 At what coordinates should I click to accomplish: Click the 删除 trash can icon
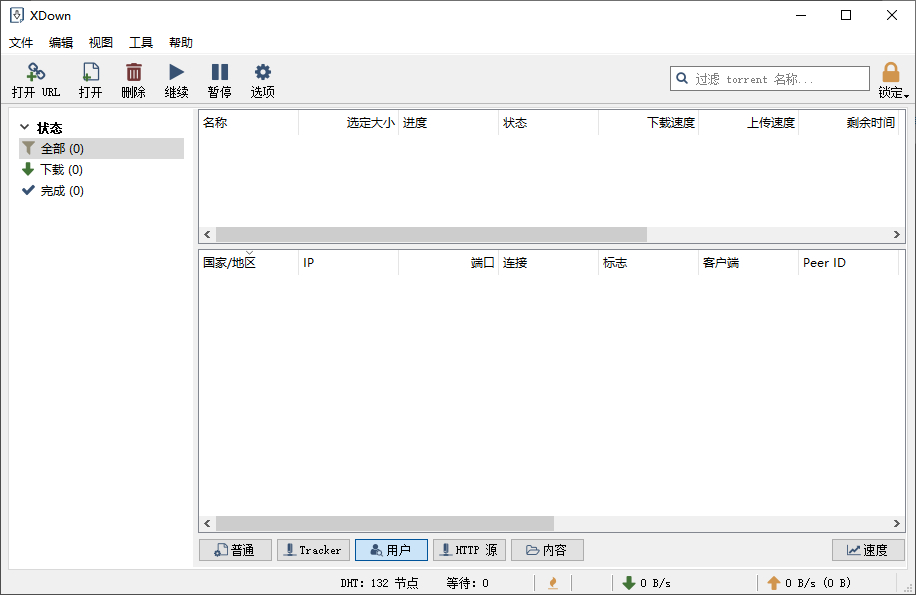(134, 72)
